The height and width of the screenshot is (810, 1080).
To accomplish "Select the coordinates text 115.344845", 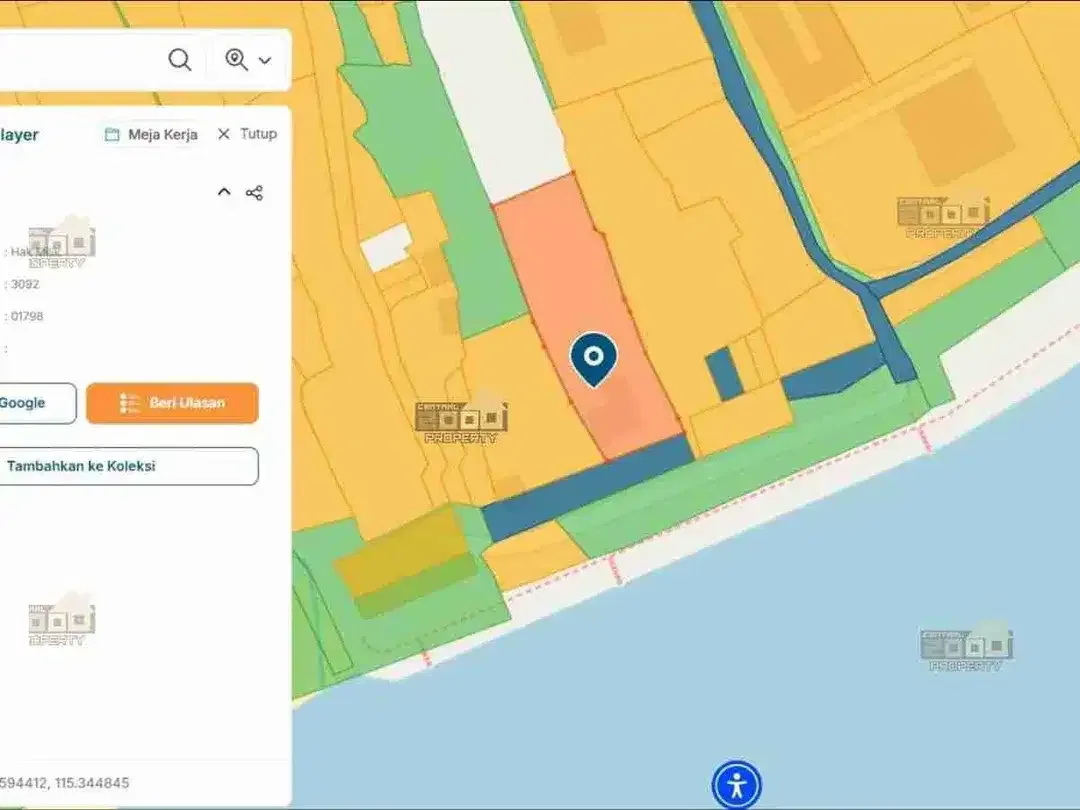I will tap(92, 782).
